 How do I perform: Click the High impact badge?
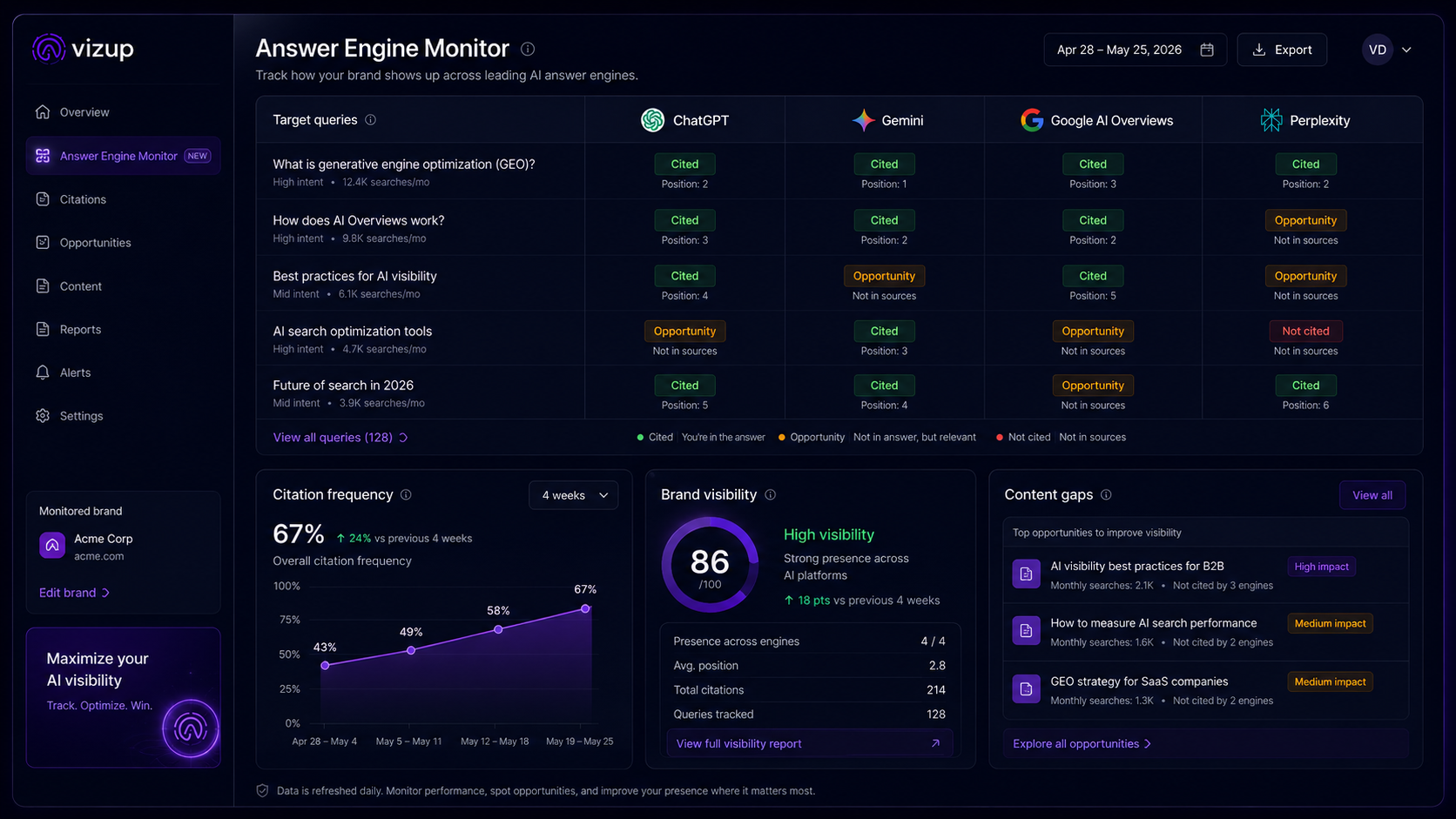click(1321, 567)
